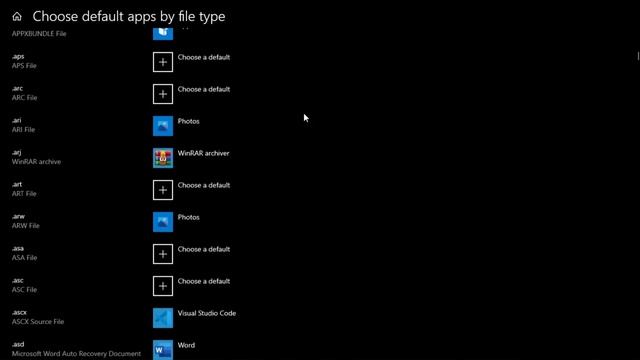Select the .ari extension text

(16, 120)
